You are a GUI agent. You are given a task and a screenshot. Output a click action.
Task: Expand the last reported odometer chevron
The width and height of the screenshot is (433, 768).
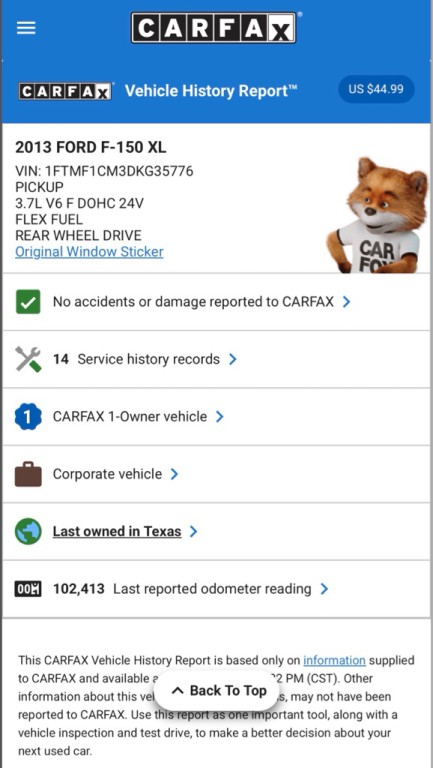[324, 589]
